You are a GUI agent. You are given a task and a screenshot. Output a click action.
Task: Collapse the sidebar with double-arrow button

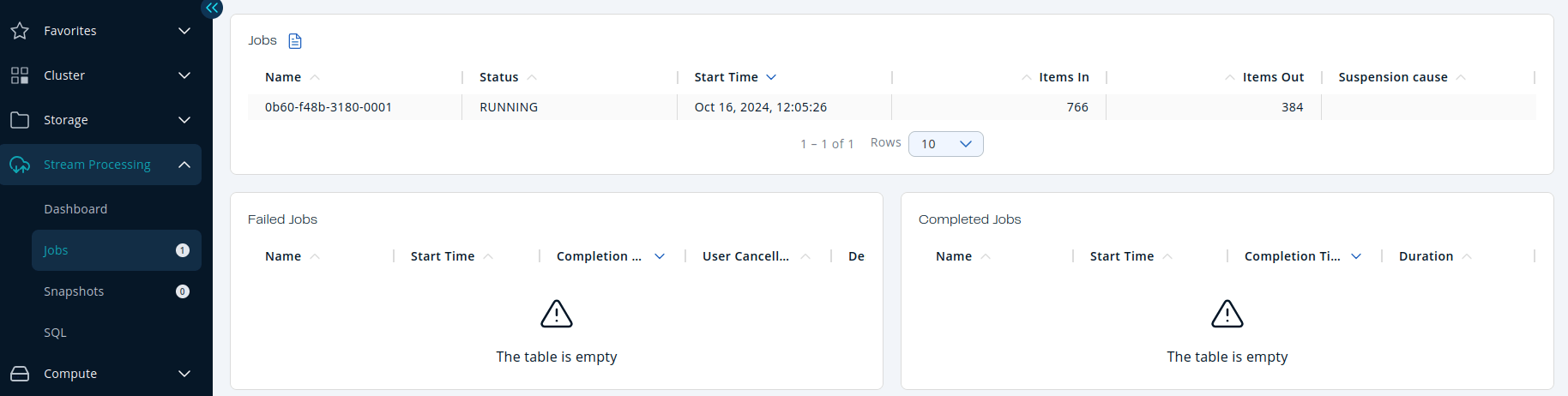[212, 8]
